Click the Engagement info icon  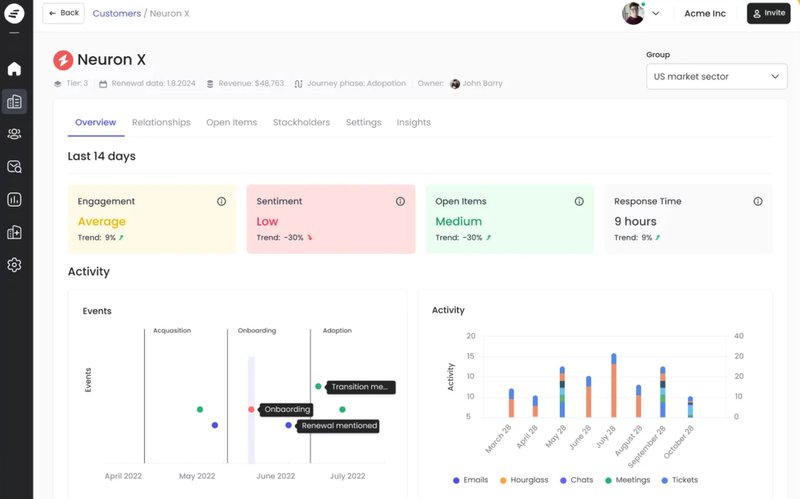pyautogui.click(x=222, y=201)
